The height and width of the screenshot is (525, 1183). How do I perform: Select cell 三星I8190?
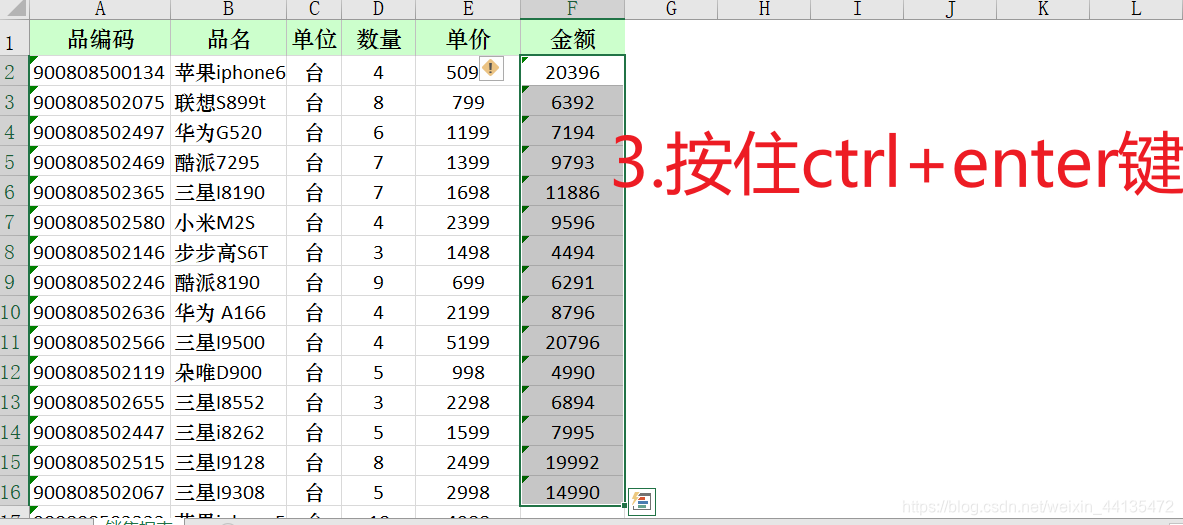[x=229, y=192]
